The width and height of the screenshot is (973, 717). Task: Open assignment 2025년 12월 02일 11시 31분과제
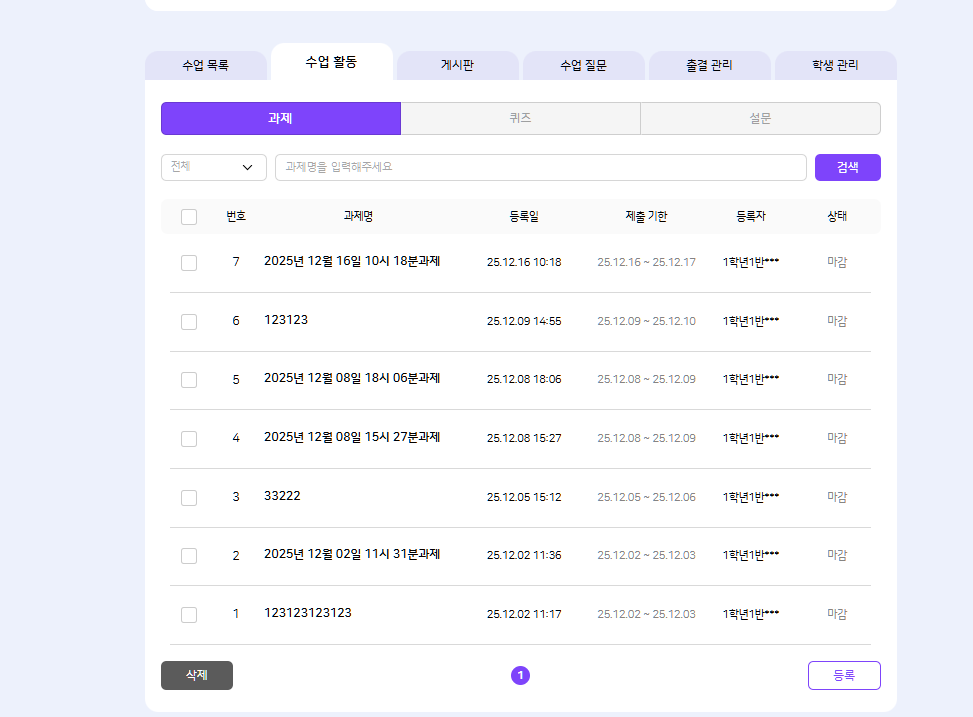352,554
